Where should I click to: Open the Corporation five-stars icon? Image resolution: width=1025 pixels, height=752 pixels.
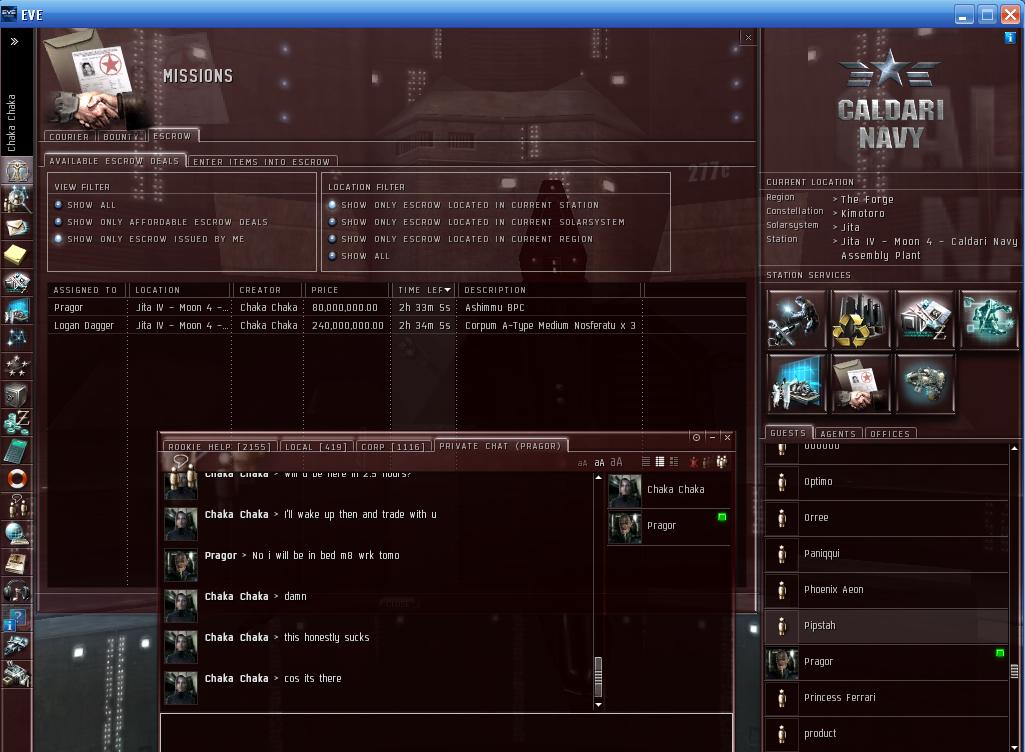coord(17,366)
